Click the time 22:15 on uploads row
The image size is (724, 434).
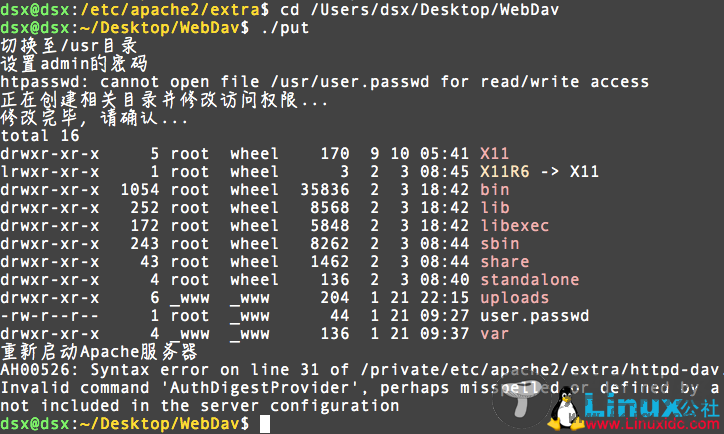[x=444, y=297]
